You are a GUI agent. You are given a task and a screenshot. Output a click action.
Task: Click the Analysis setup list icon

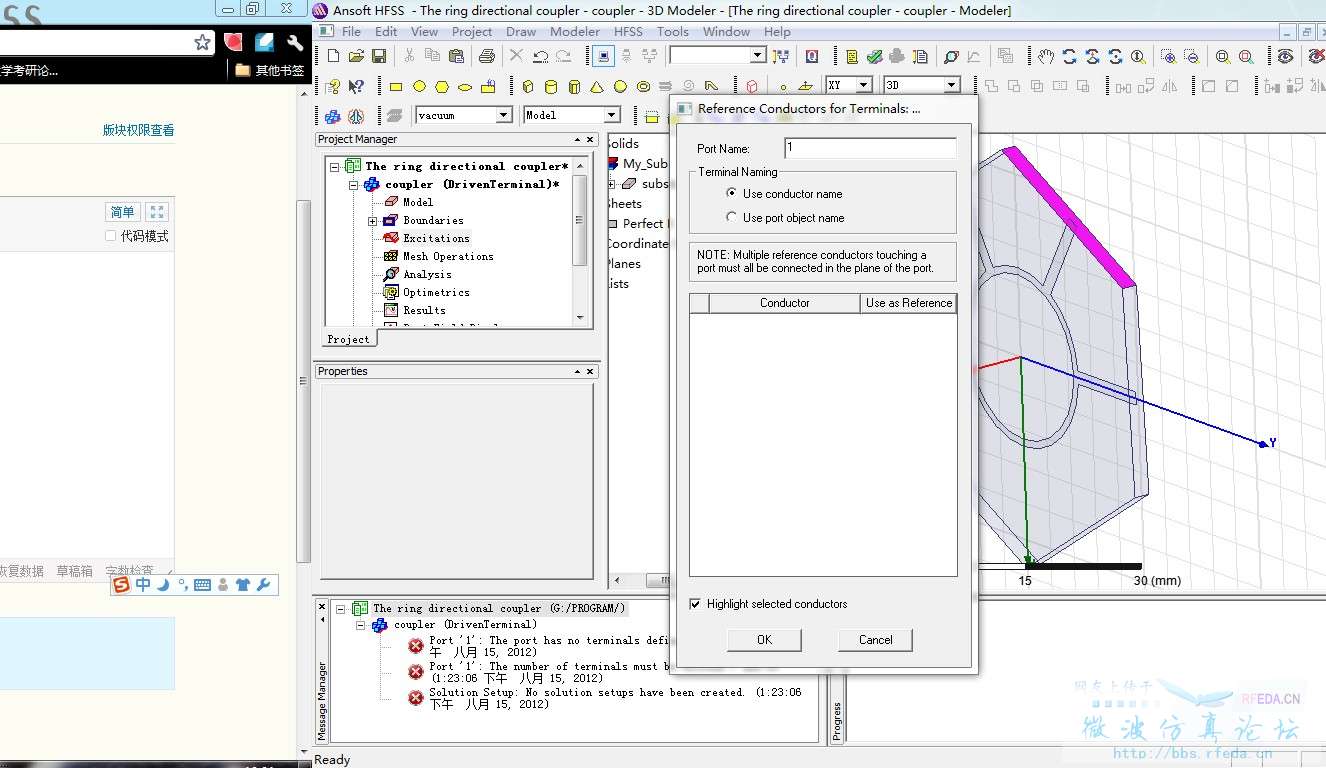[852, 56]
